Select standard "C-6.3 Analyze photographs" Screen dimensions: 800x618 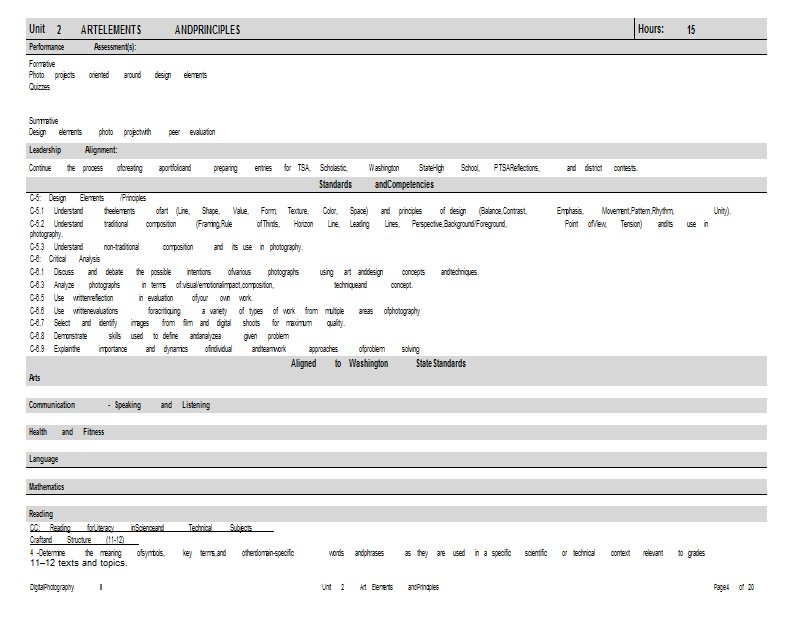(x=221, y=285)
